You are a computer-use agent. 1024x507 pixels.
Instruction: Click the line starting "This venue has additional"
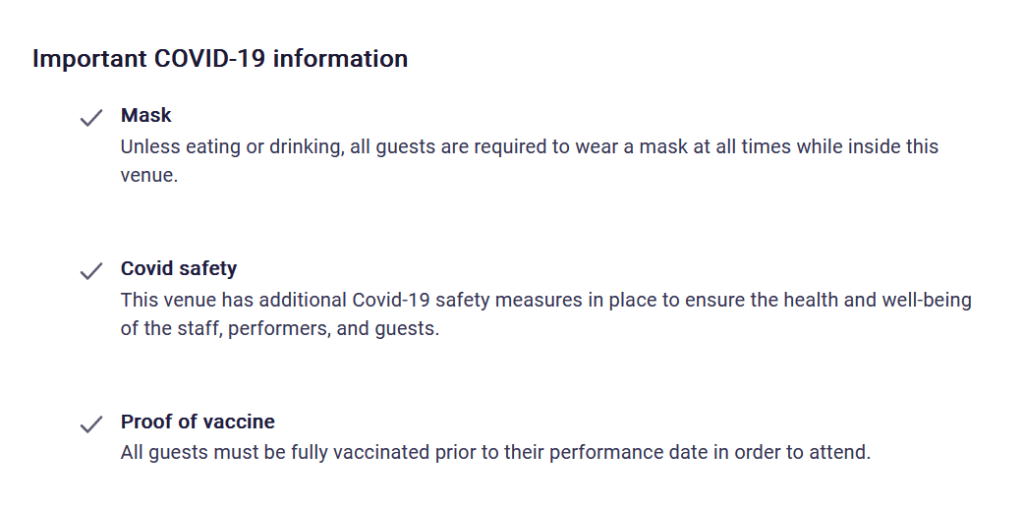pos(545,300)
